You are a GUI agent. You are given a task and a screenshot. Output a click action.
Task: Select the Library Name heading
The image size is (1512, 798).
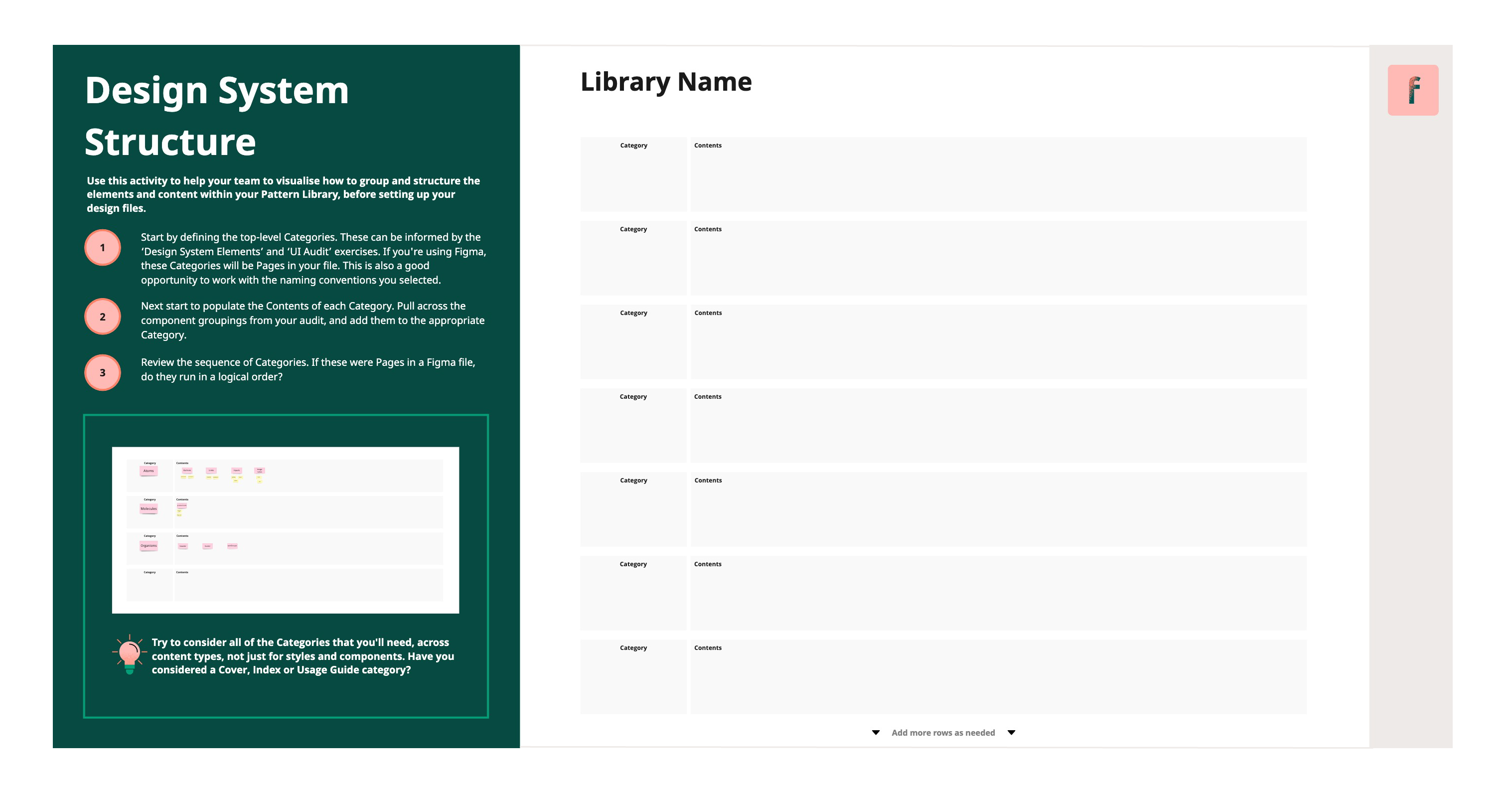click(x=666, y=82)
